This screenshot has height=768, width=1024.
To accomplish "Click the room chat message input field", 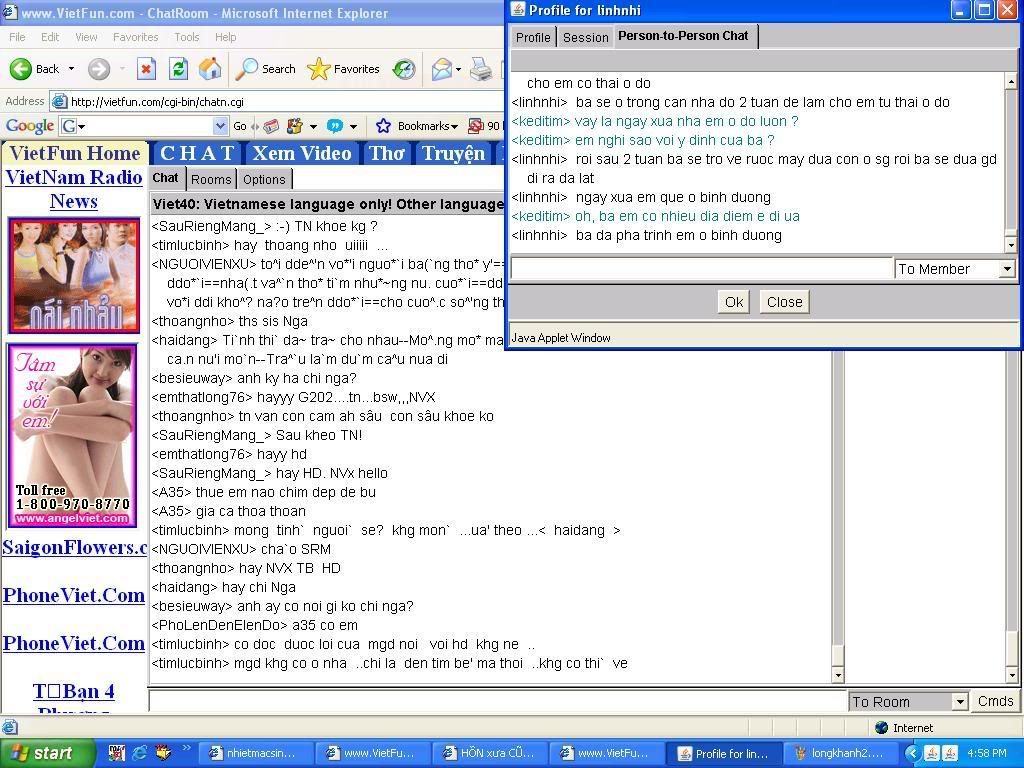I will point(498,701).
